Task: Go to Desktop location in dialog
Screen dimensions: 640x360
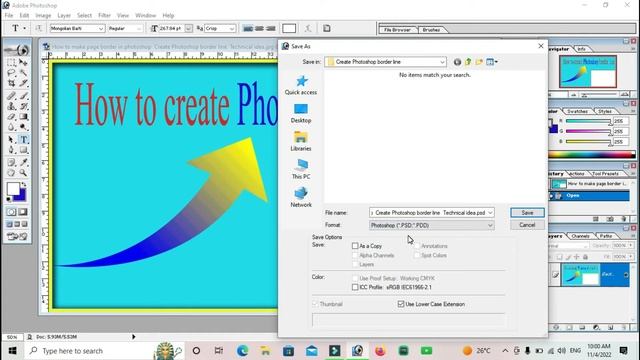Action: pyautogui.click(x=301, y=113)
